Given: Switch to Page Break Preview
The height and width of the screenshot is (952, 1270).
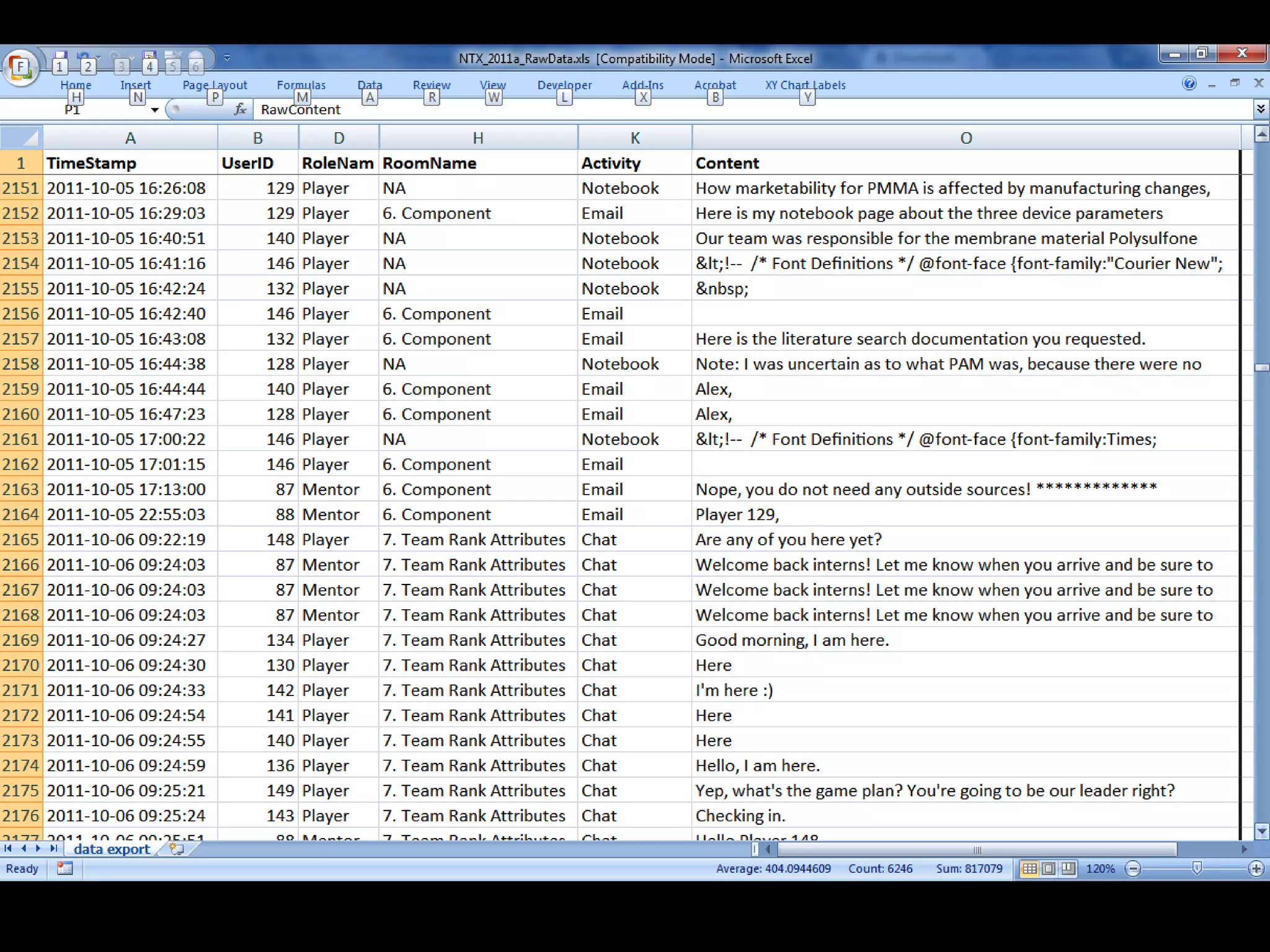Looking at the screenshot, I should [1068, 868].
